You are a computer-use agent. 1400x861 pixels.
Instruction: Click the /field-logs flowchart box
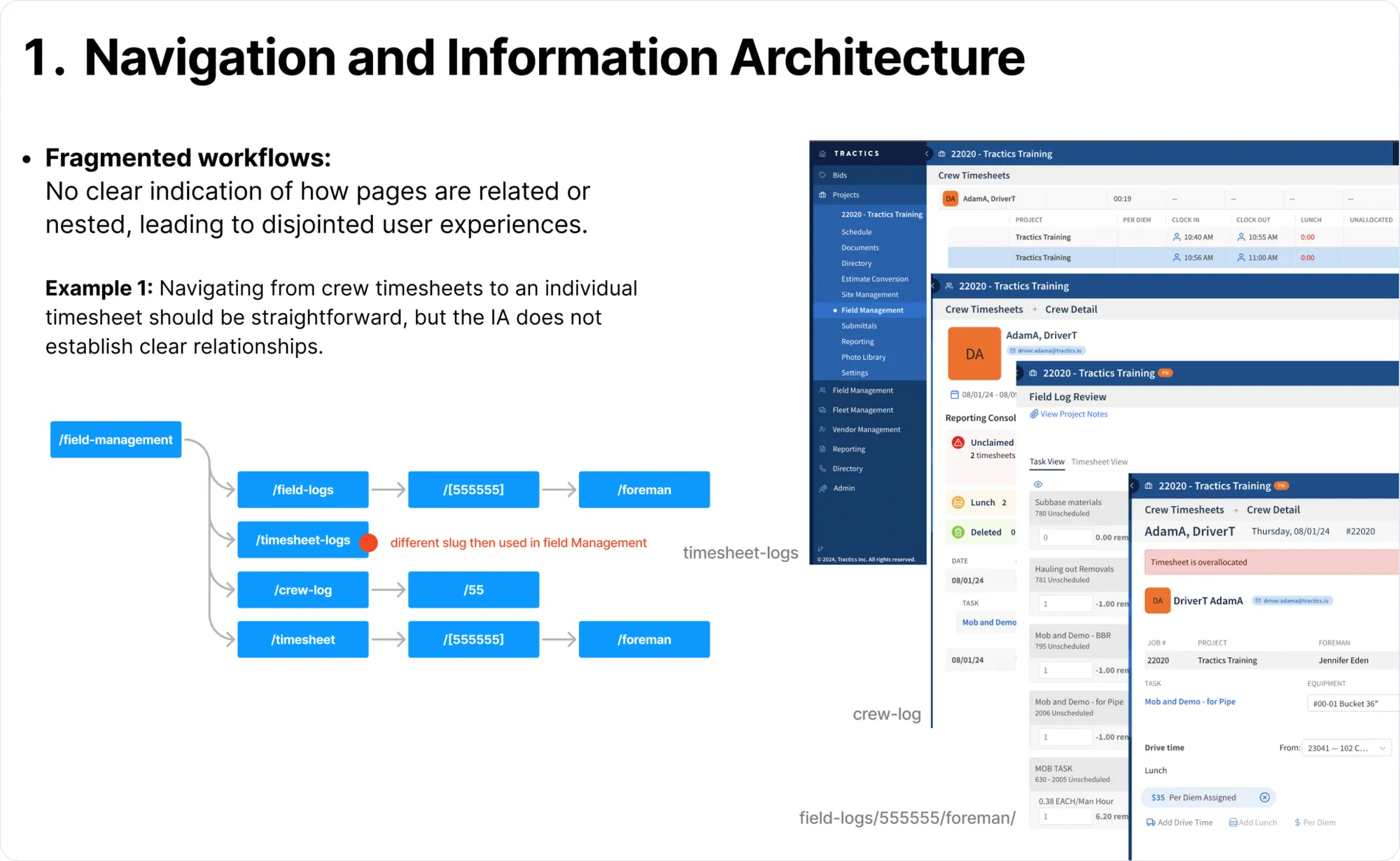(x=303, y=490)
